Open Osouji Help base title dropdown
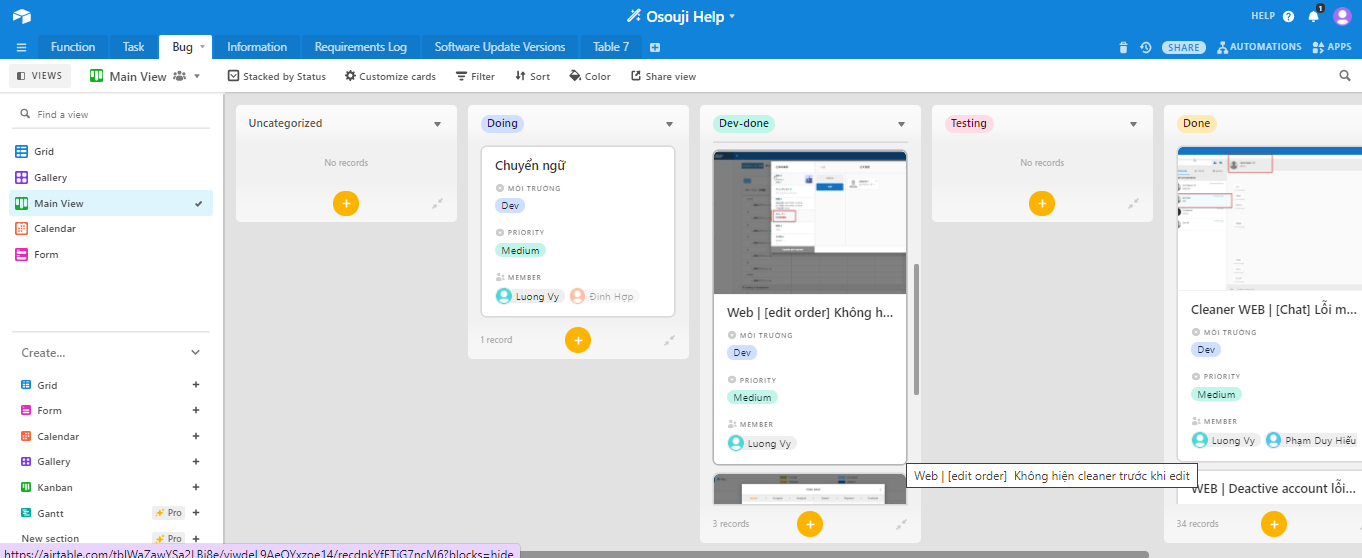The width and height of the screenshot is (1362, 558). 732,16
